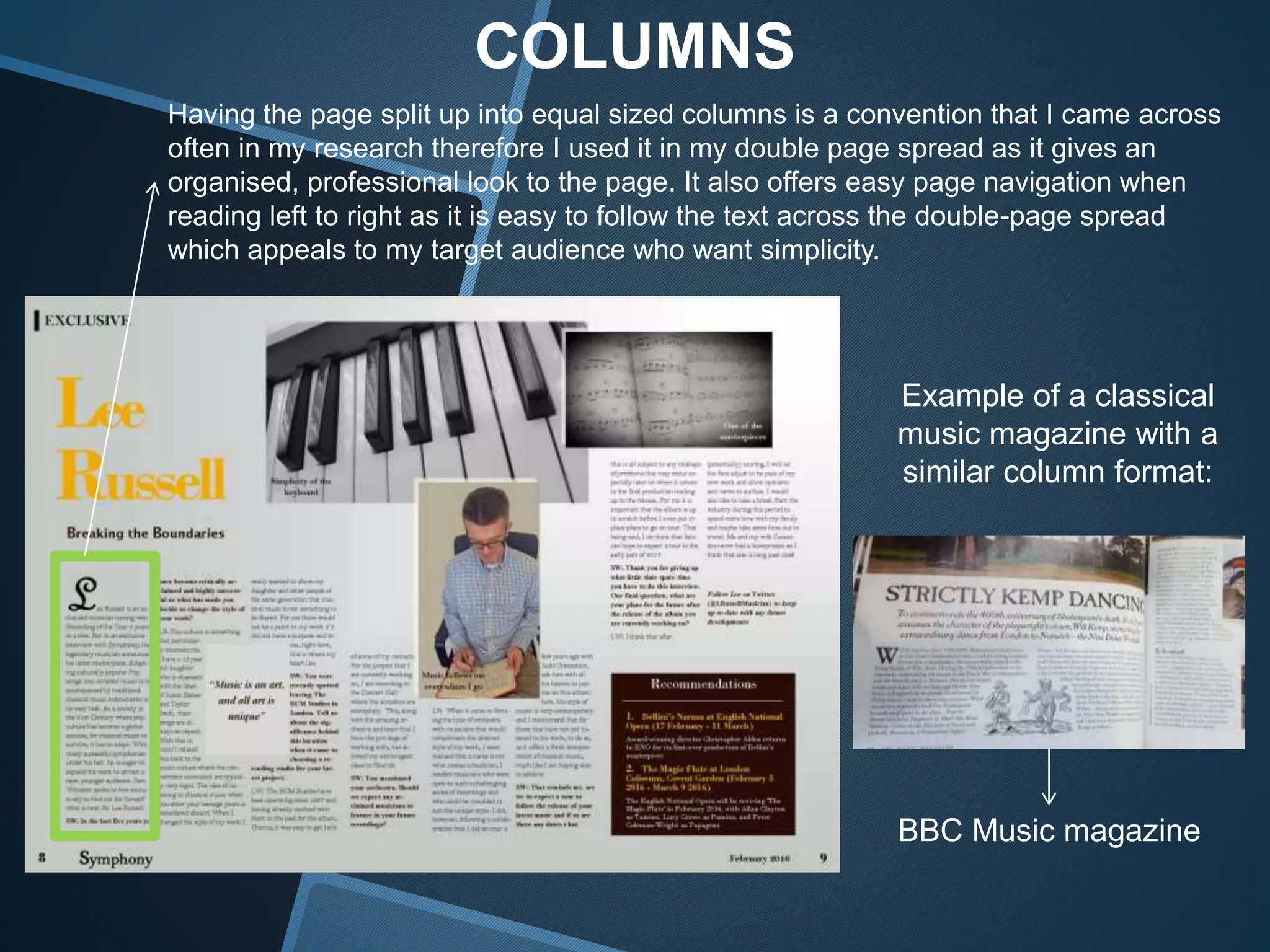Click the 'EXCLUSIVE' label on the spread
Image resolution: width=1270 pixels, height=952 pixels.
click(x=84, y=320)
